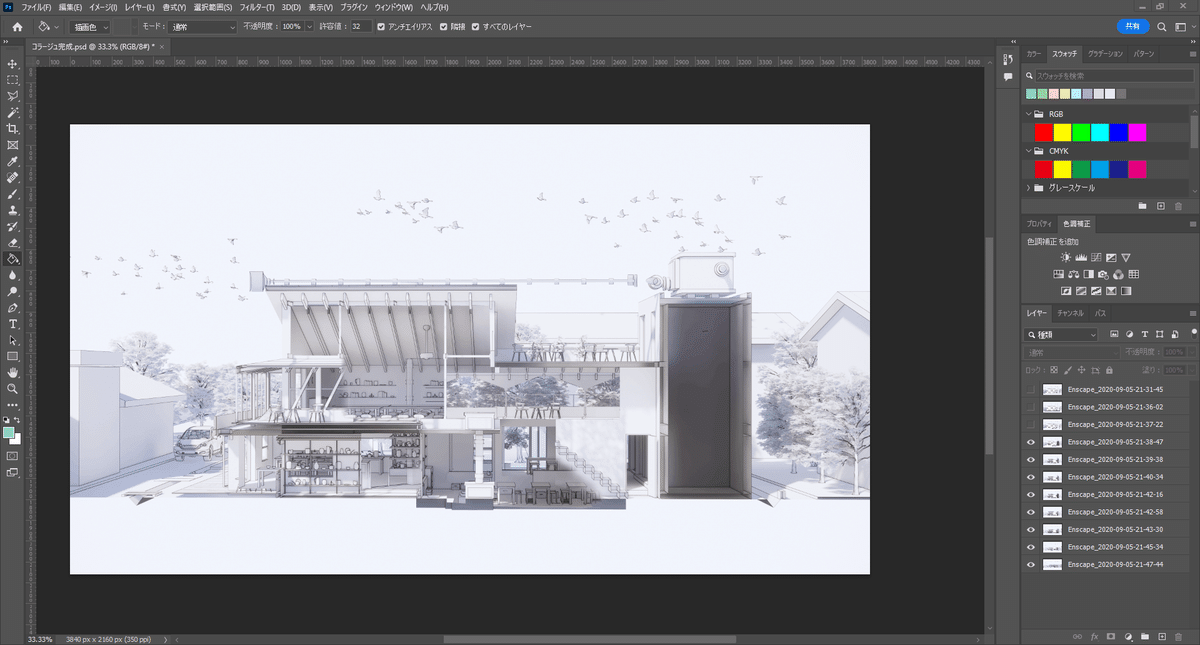Select the cyan swatch in RGB group

1100,132
